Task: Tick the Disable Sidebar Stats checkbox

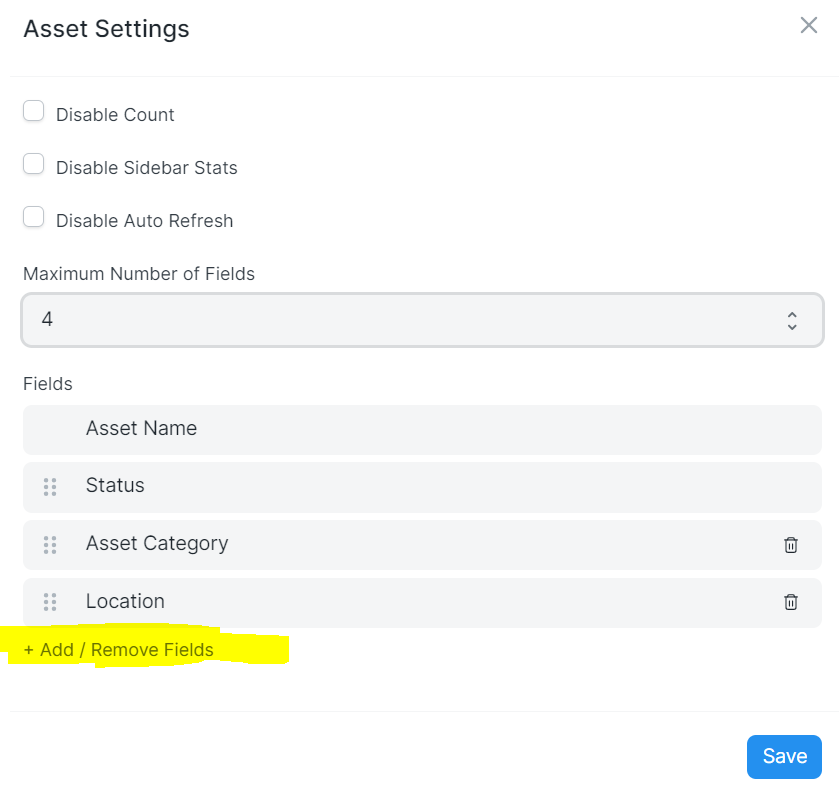Action: (33, 164)
